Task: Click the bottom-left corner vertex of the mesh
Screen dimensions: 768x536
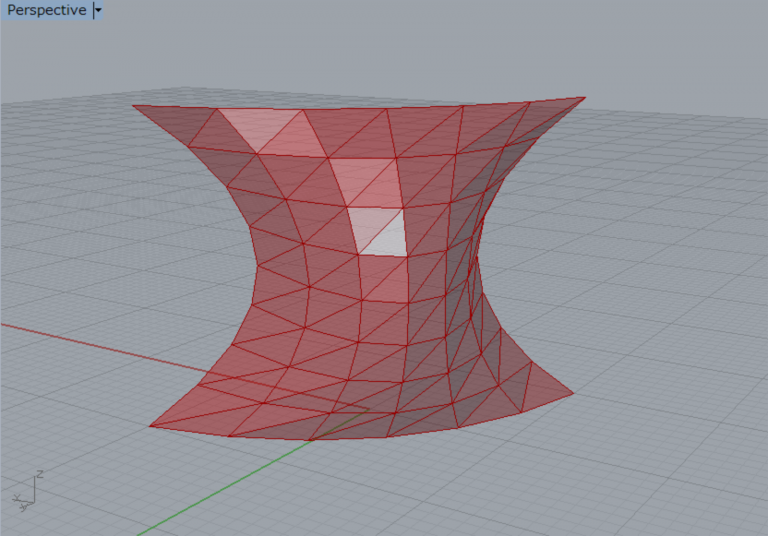Action: 150,426
